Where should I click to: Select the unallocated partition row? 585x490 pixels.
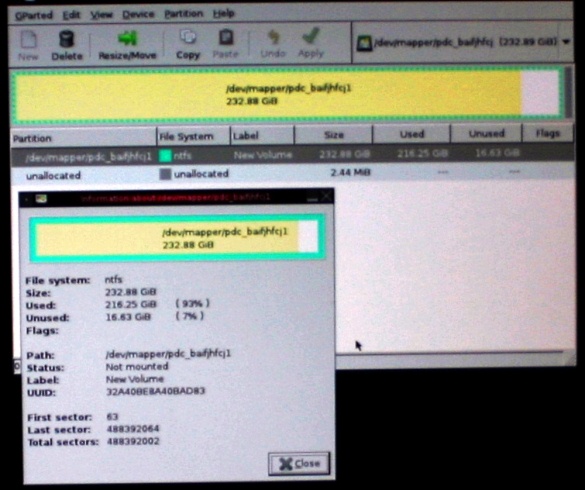point(292,174)
